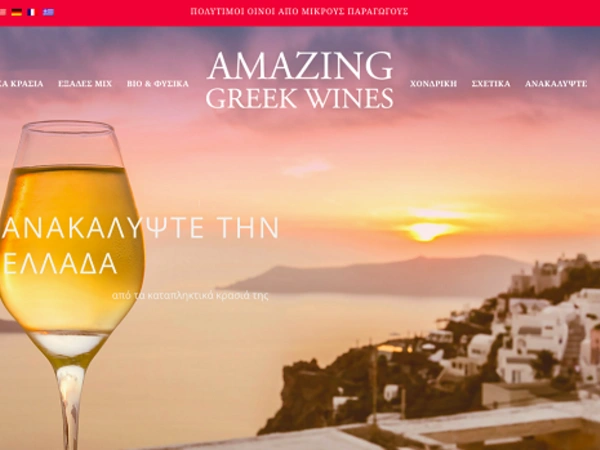Select the Greek flag language option
600x450 pixels.
point(48,12)
